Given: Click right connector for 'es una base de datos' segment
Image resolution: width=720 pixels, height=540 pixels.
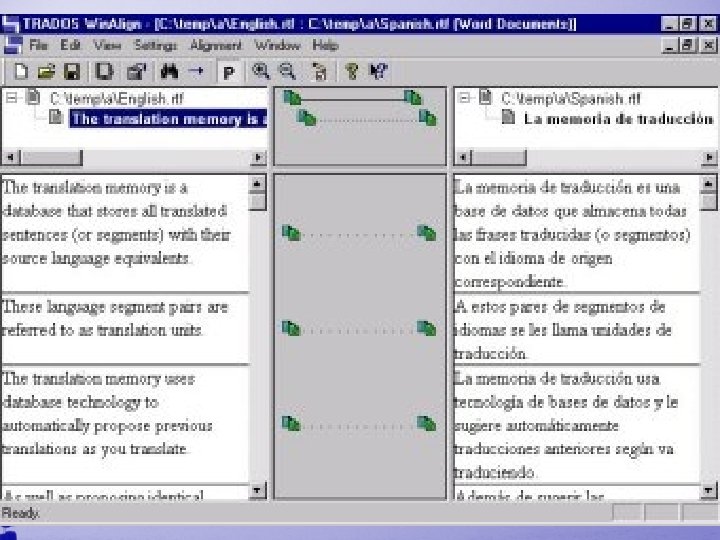Looking at the screenshot, I should point(426,233).
